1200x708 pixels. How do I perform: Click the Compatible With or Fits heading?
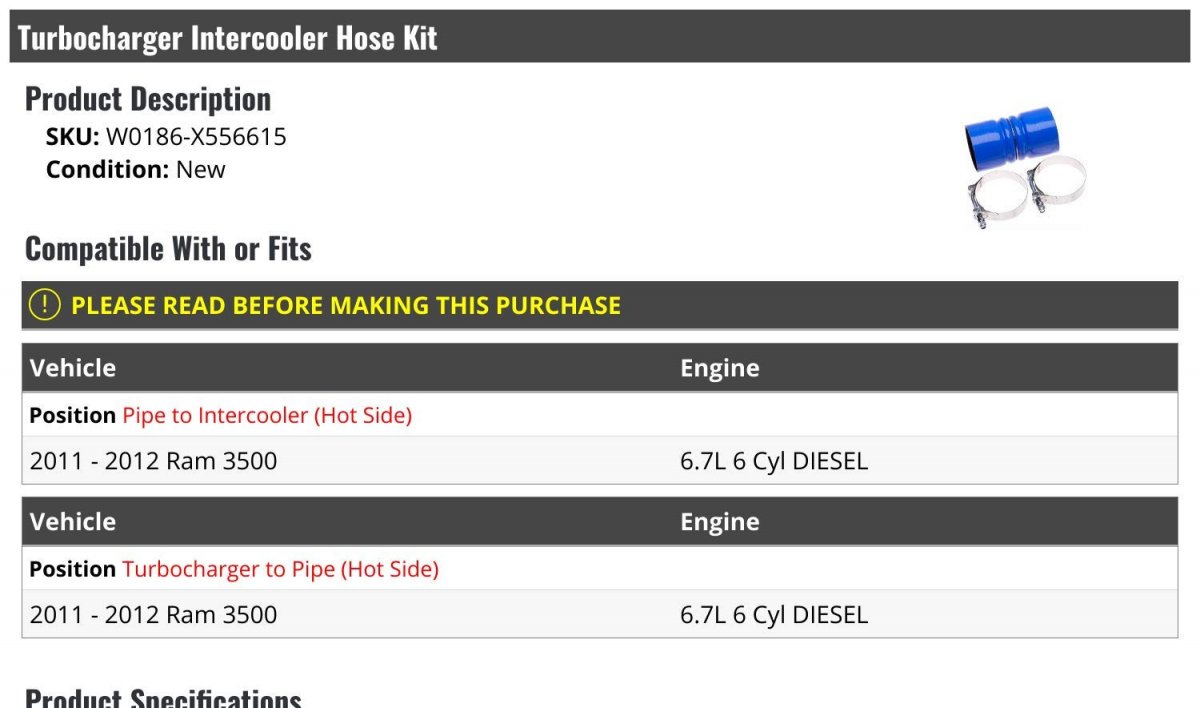[168, 249]
